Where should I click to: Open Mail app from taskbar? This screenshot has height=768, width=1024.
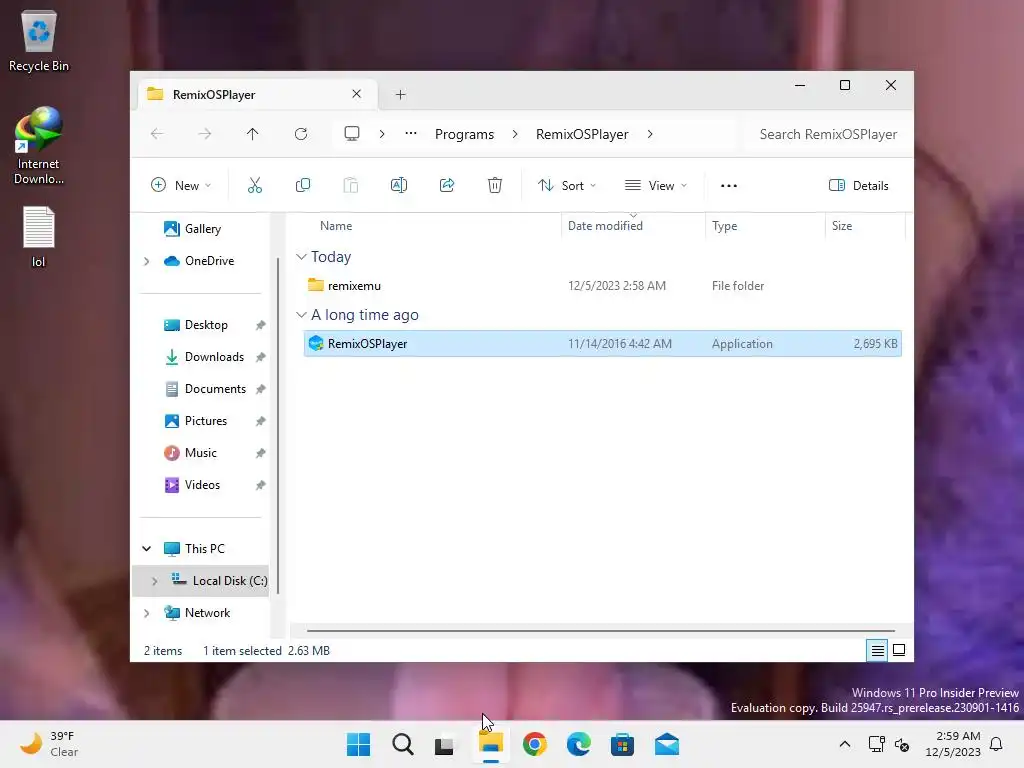pos(667,744)
